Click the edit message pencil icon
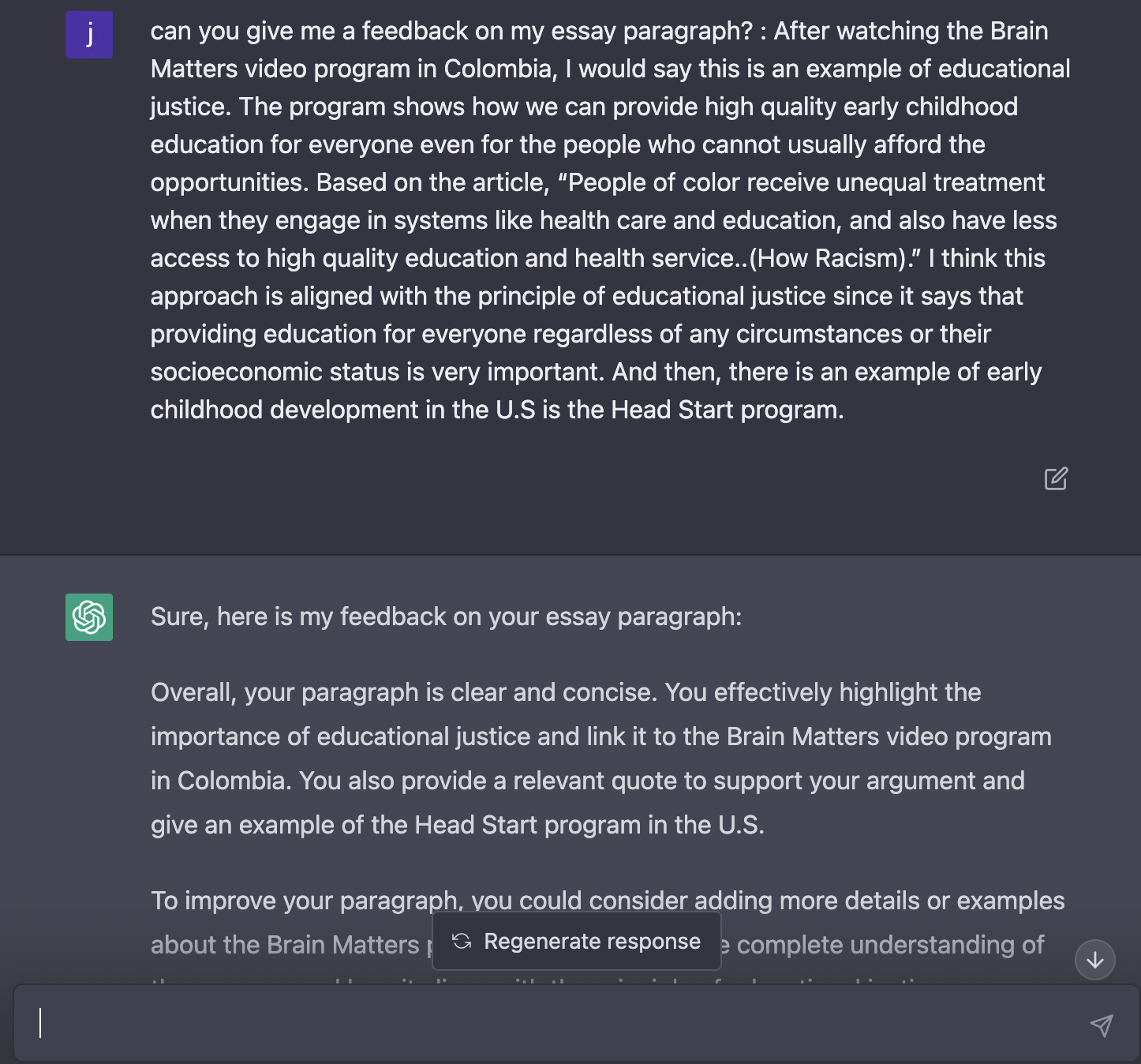This screenshot has width=1141, height=1064. click(1056, 478)
